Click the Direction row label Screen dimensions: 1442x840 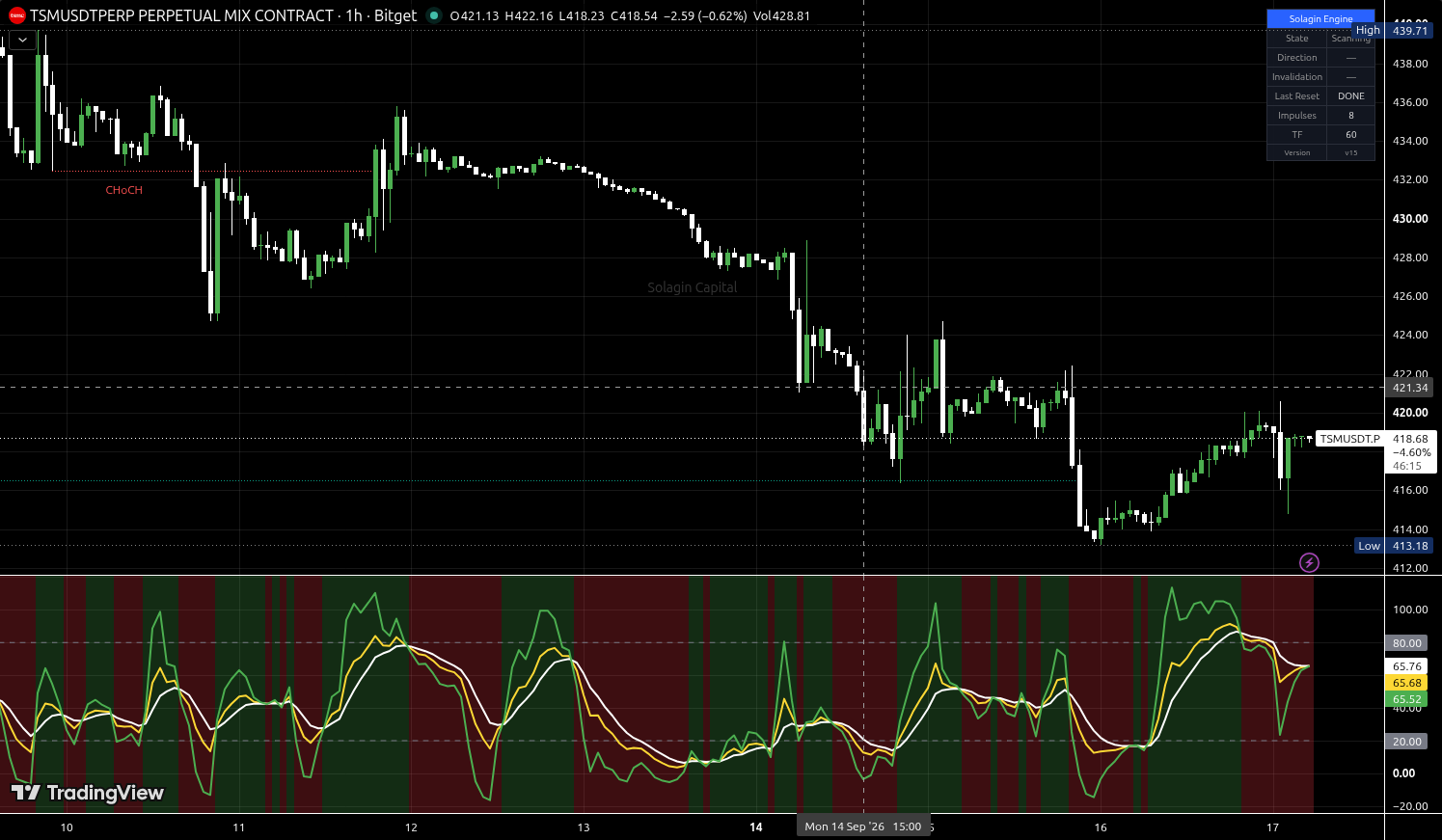pyautogui.click(x=1296, y=58)
